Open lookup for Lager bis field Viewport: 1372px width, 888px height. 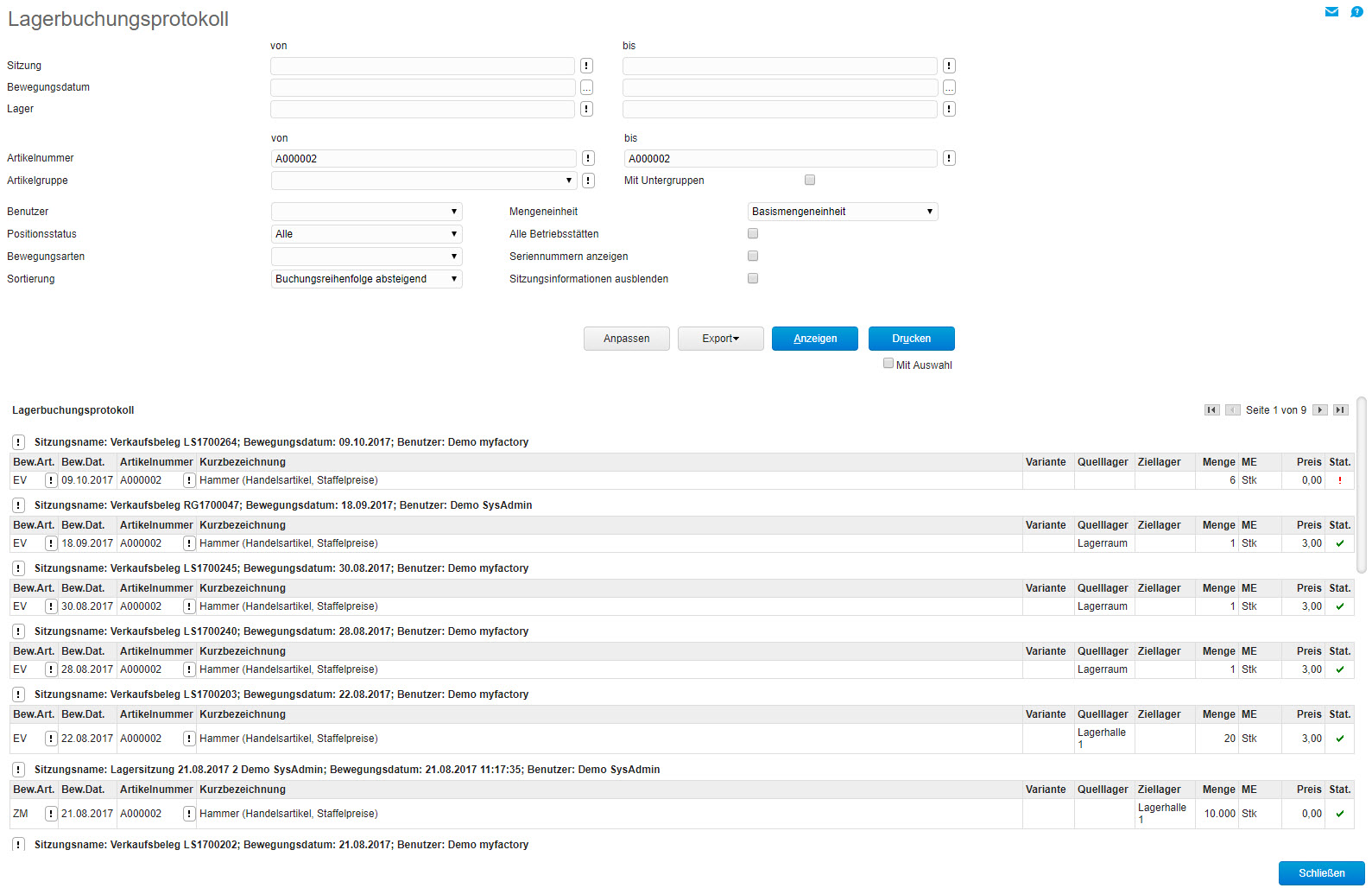pos(949,109)
